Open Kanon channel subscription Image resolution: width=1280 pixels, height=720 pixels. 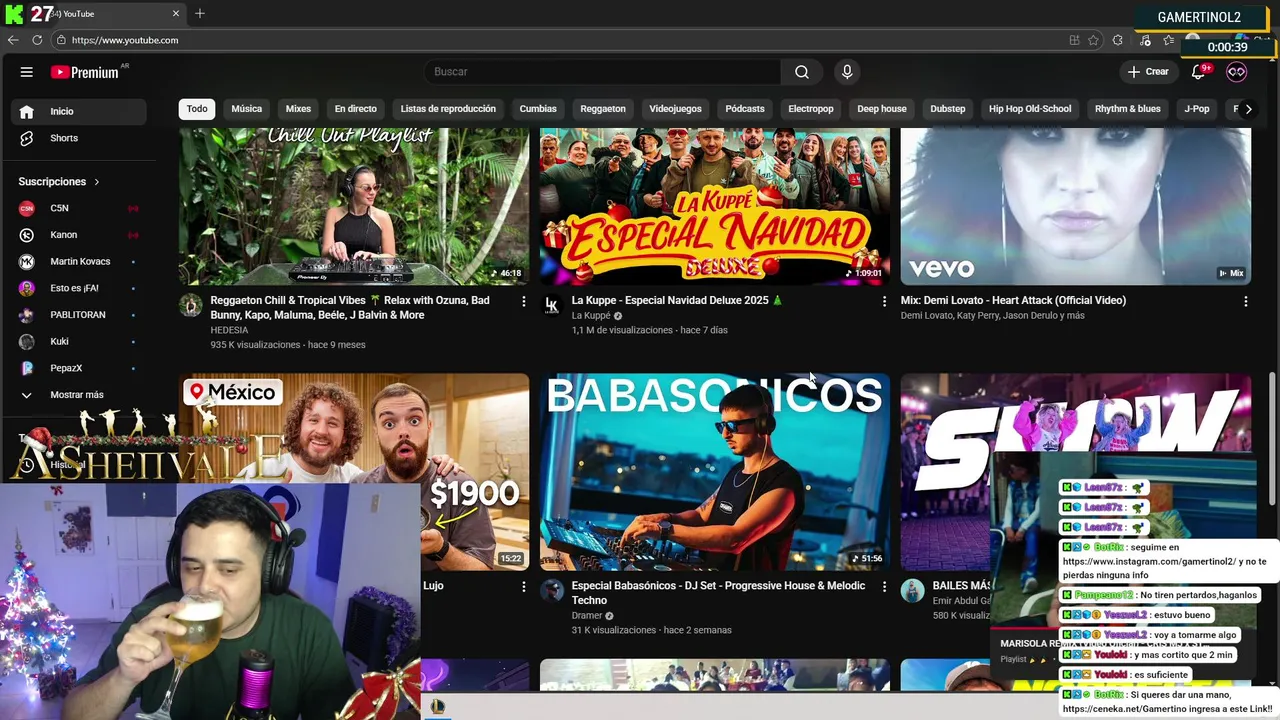click(x=78, y=235)
